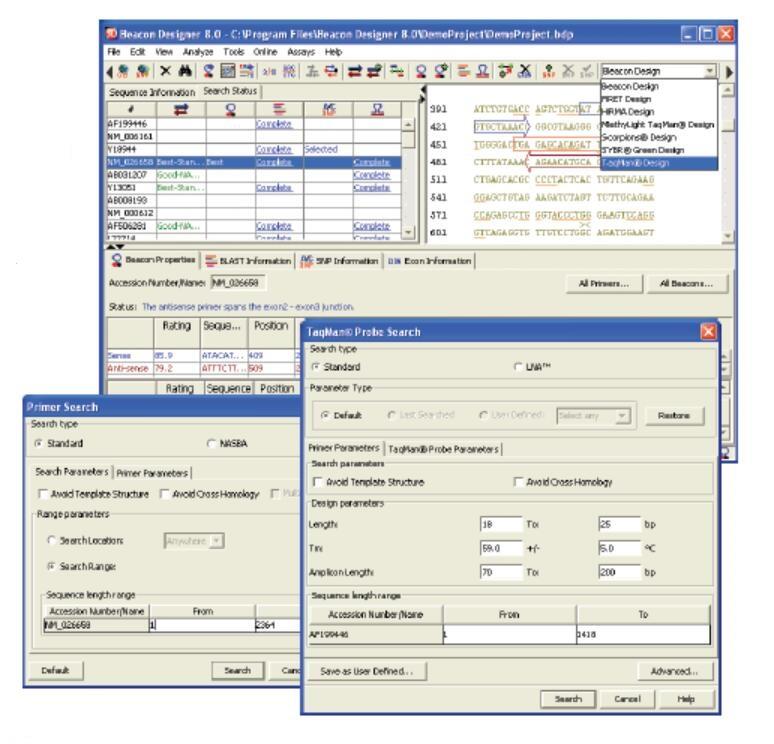The width and height of the screenshot is (774, 744).
Task: Click the SNP column header icon
Action: pyautogui.click(x=329, y=109)
